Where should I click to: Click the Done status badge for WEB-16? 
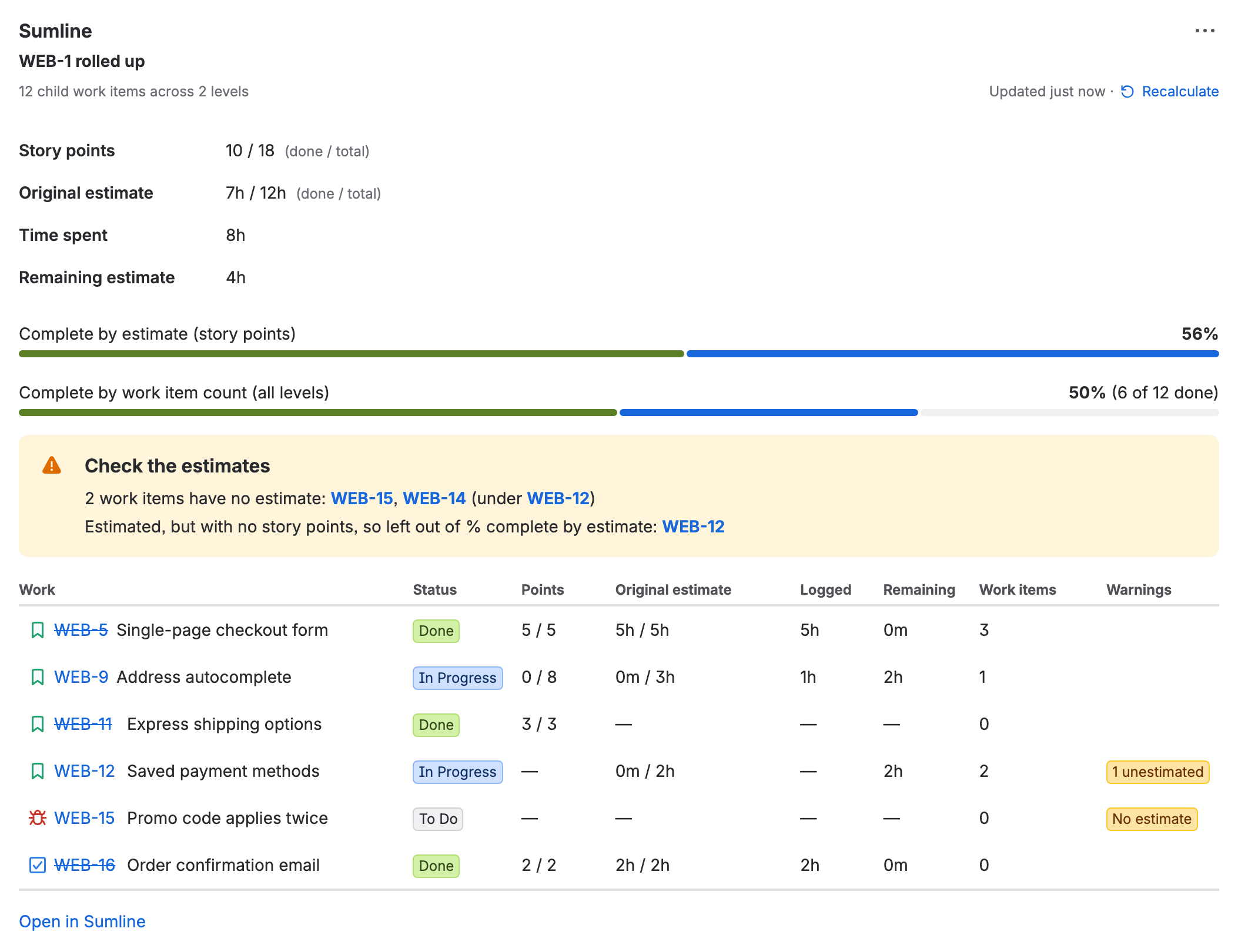pos(436,866)
